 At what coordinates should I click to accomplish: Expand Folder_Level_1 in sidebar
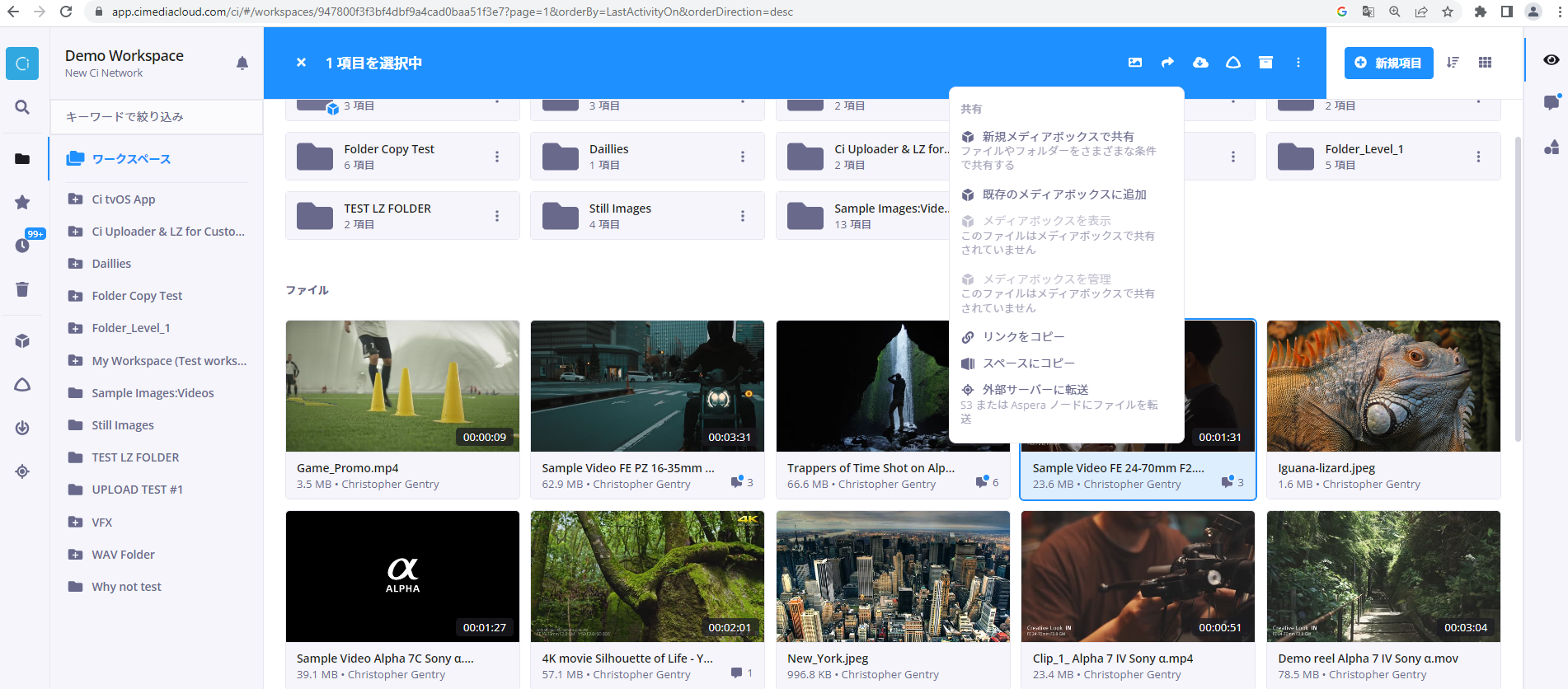coord(75,328)
